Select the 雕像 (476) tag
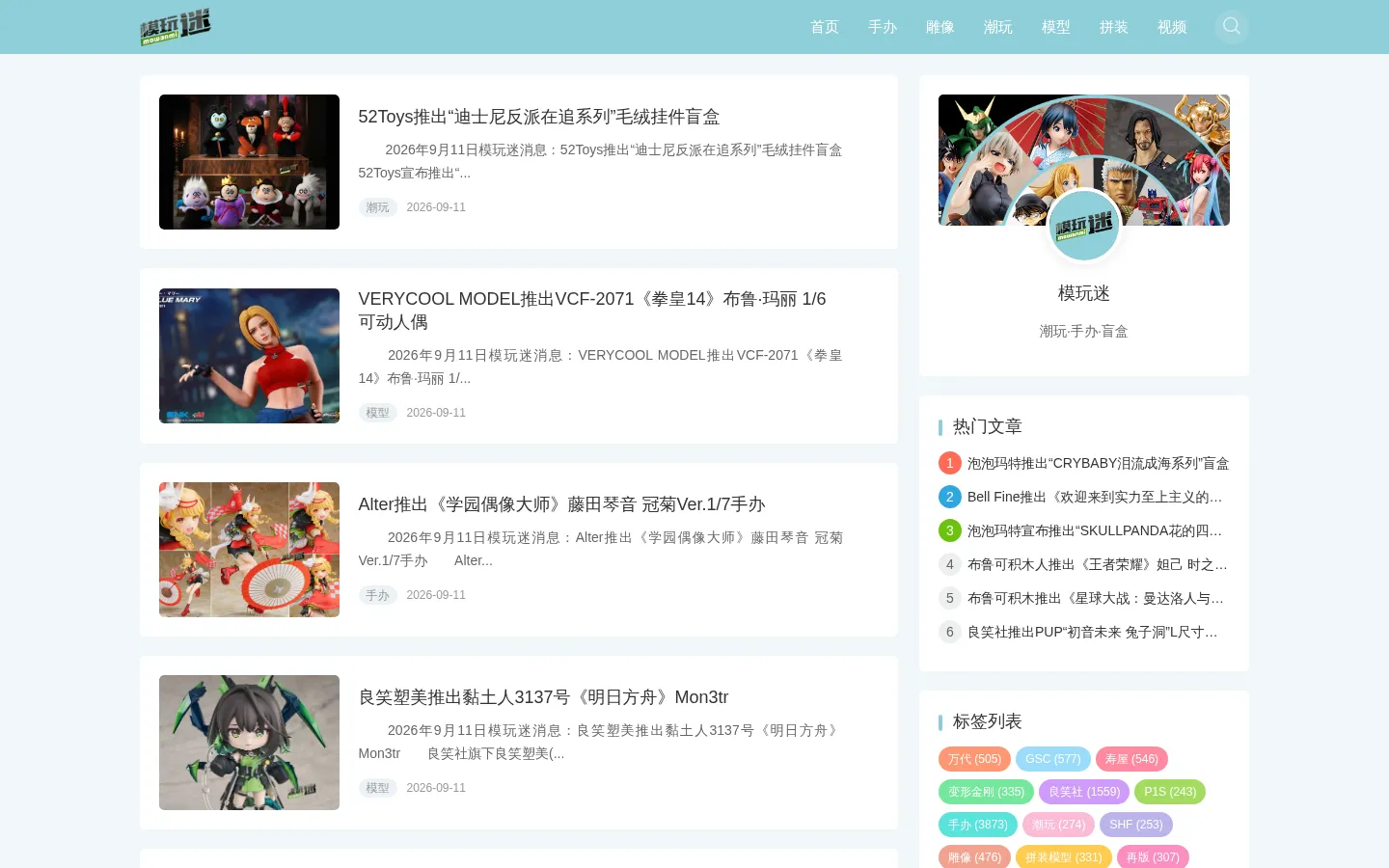1389x868 pixels. (x=974, y=857)
